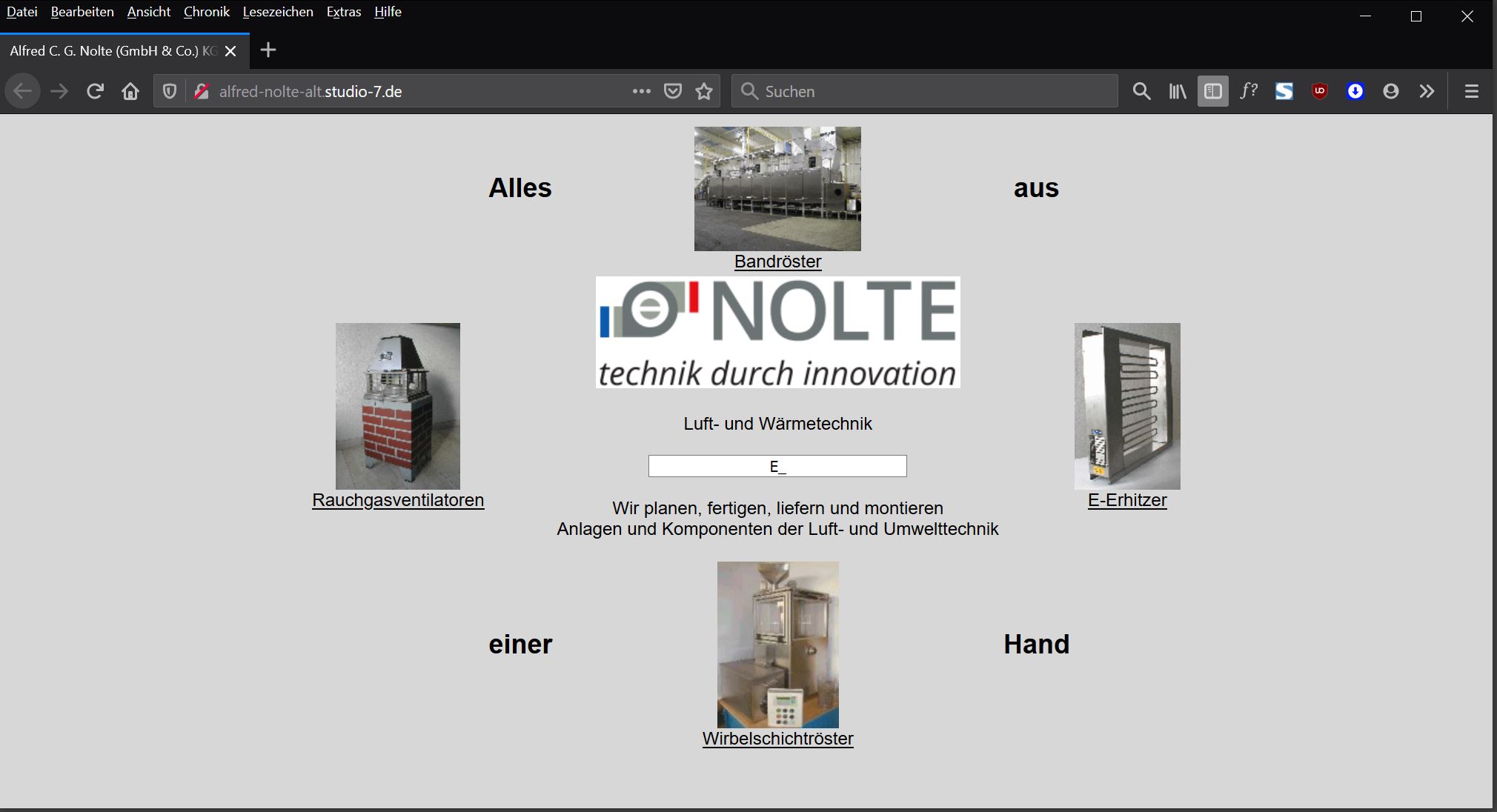
Task: Reload the current page
Action: click(x=95, y=91)
